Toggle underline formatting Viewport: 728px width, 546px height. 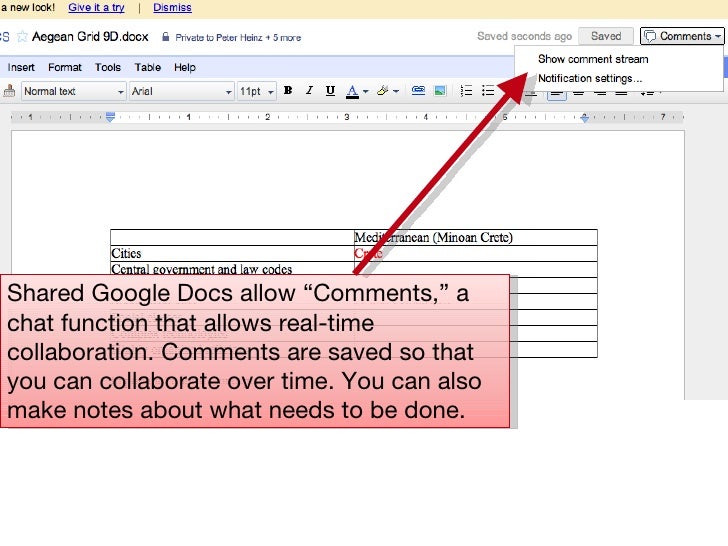pos(330,91)
